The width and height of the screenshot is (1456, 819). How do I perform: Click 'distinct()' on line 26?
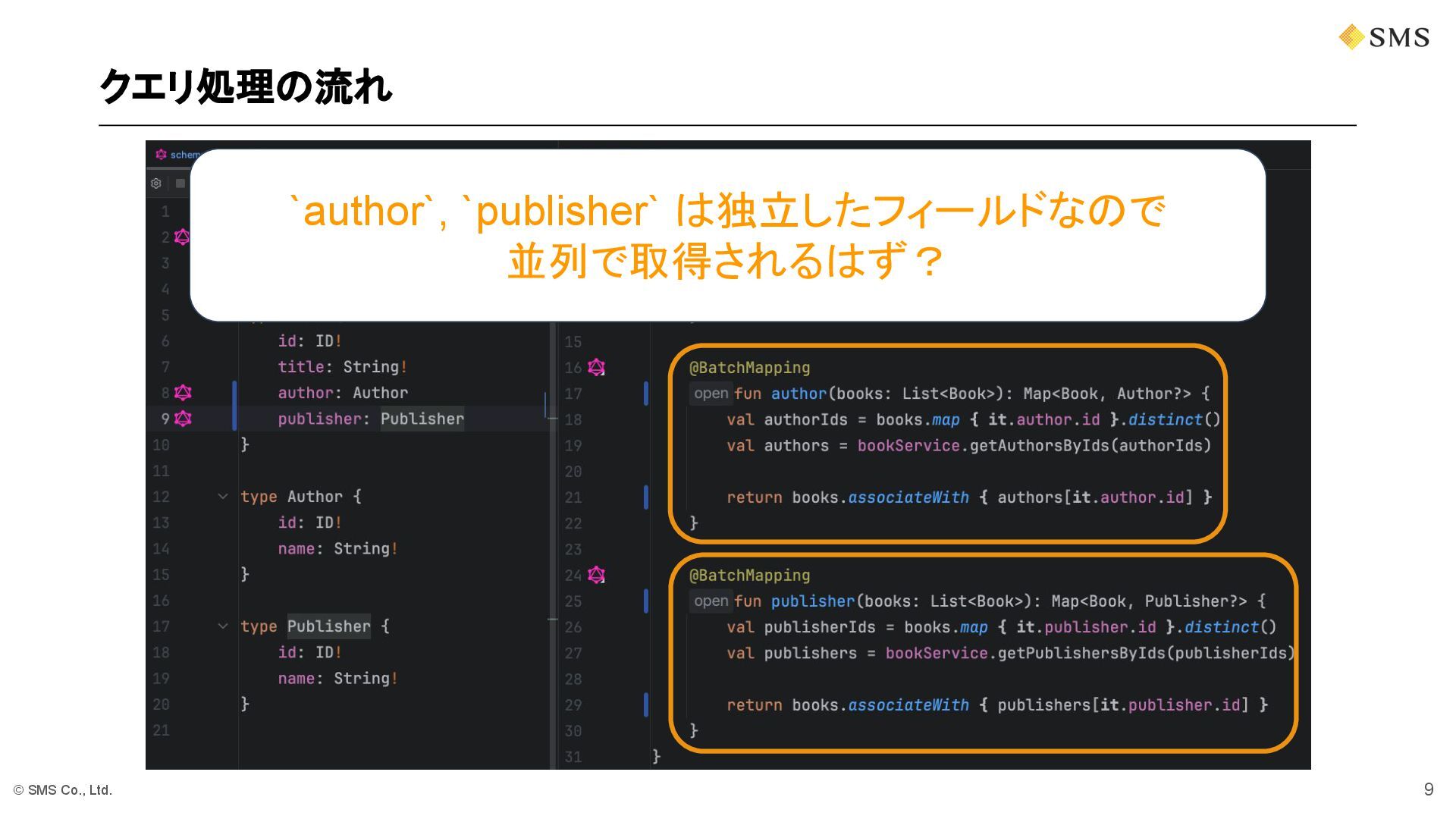[x=1231, y=627]
